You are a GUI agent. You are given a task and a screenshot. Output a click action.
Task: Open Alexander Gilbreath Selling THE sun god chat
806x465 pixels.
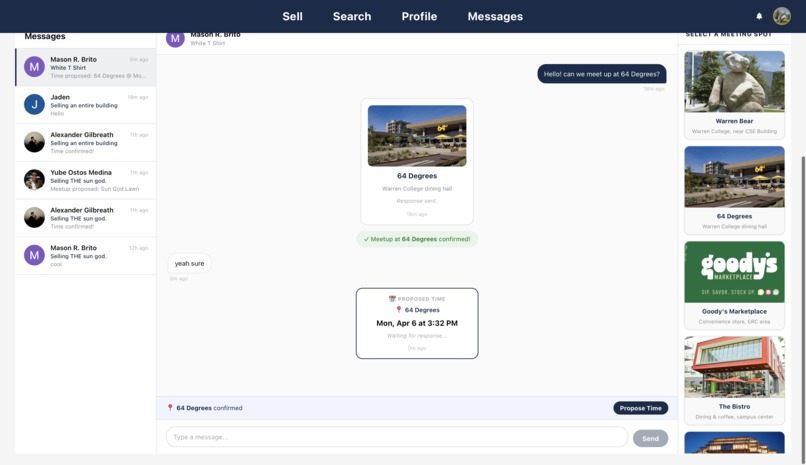pos(86,218)
